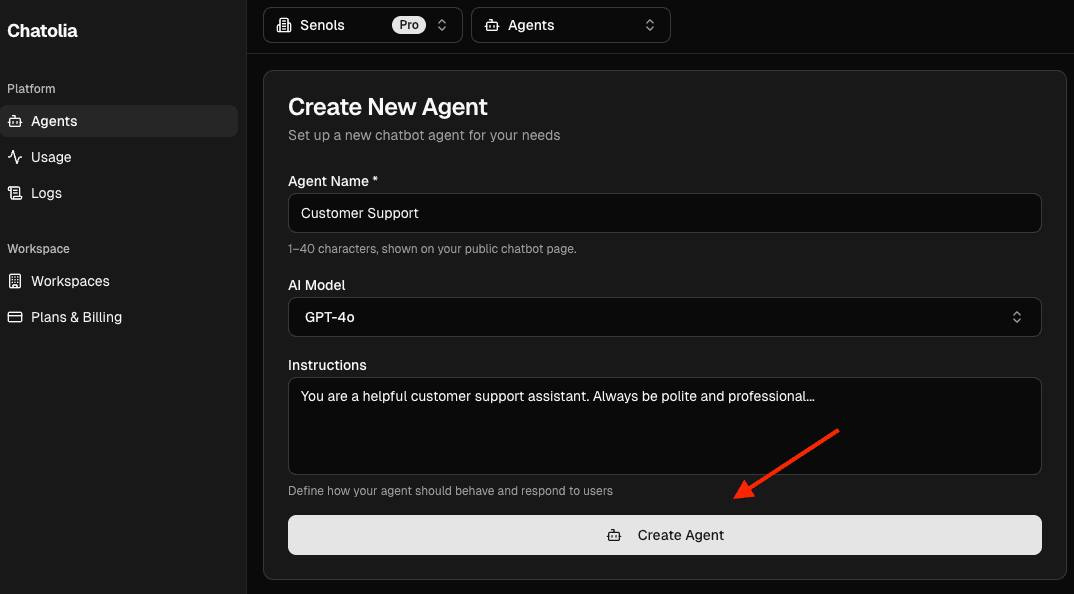Open the AI Model dropdown showing GPT-4o
1074x594 pixels.
pos(664,317)
